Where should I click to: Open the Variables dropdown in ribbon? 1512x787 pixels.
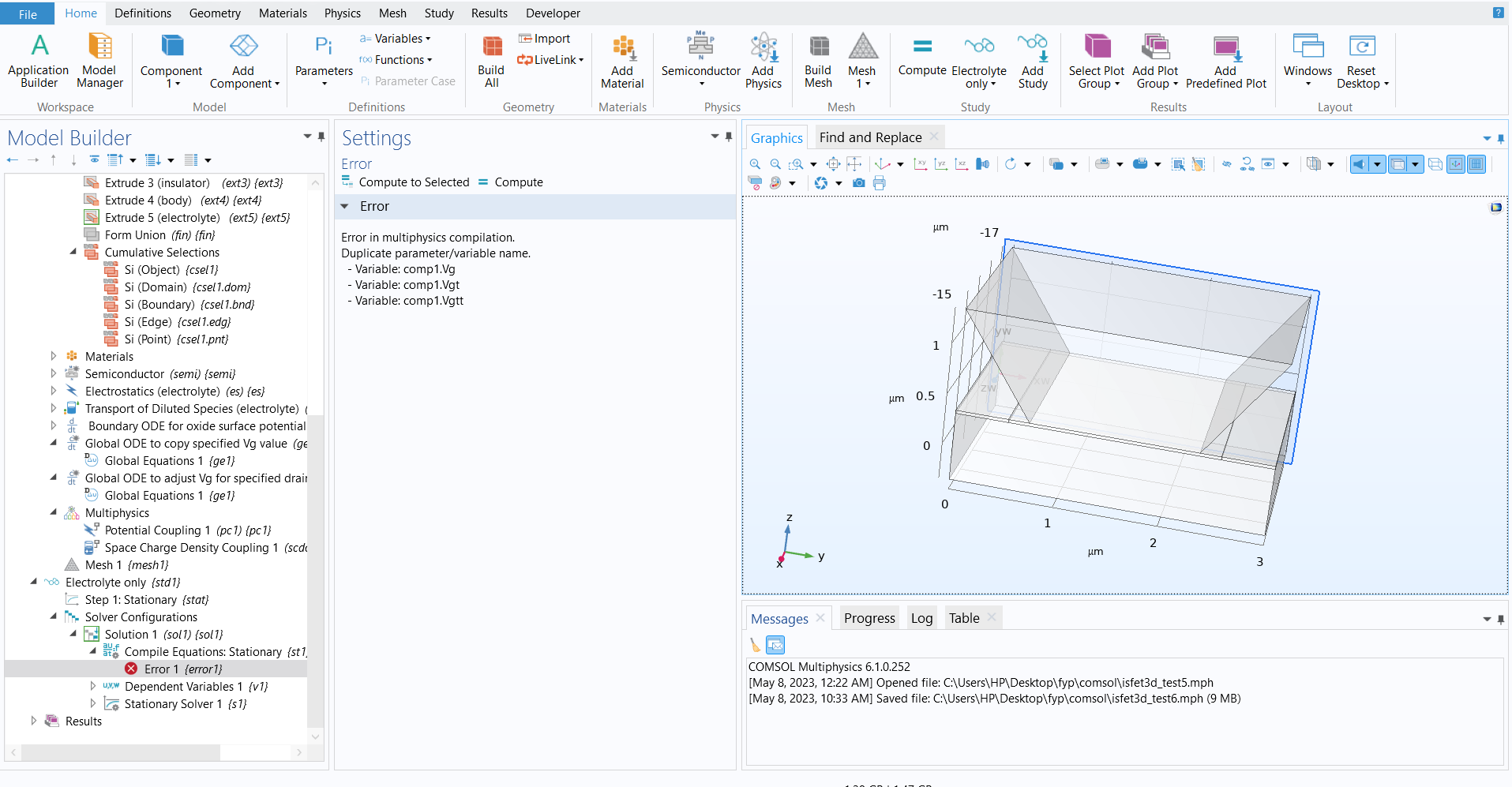[x=396, y=39]
